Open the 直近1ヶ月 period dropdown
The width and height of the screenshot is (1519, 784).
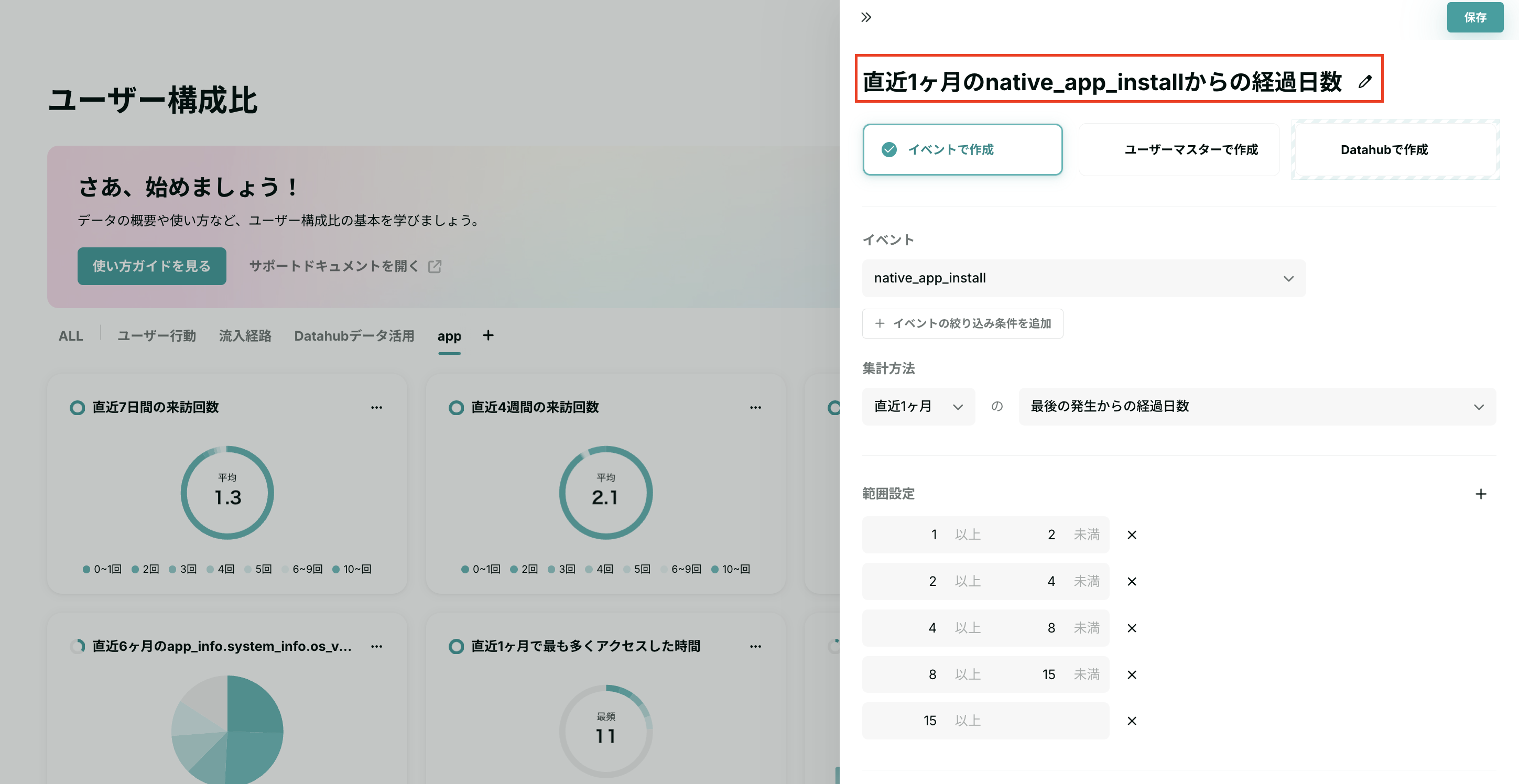[x=918, y=406]
